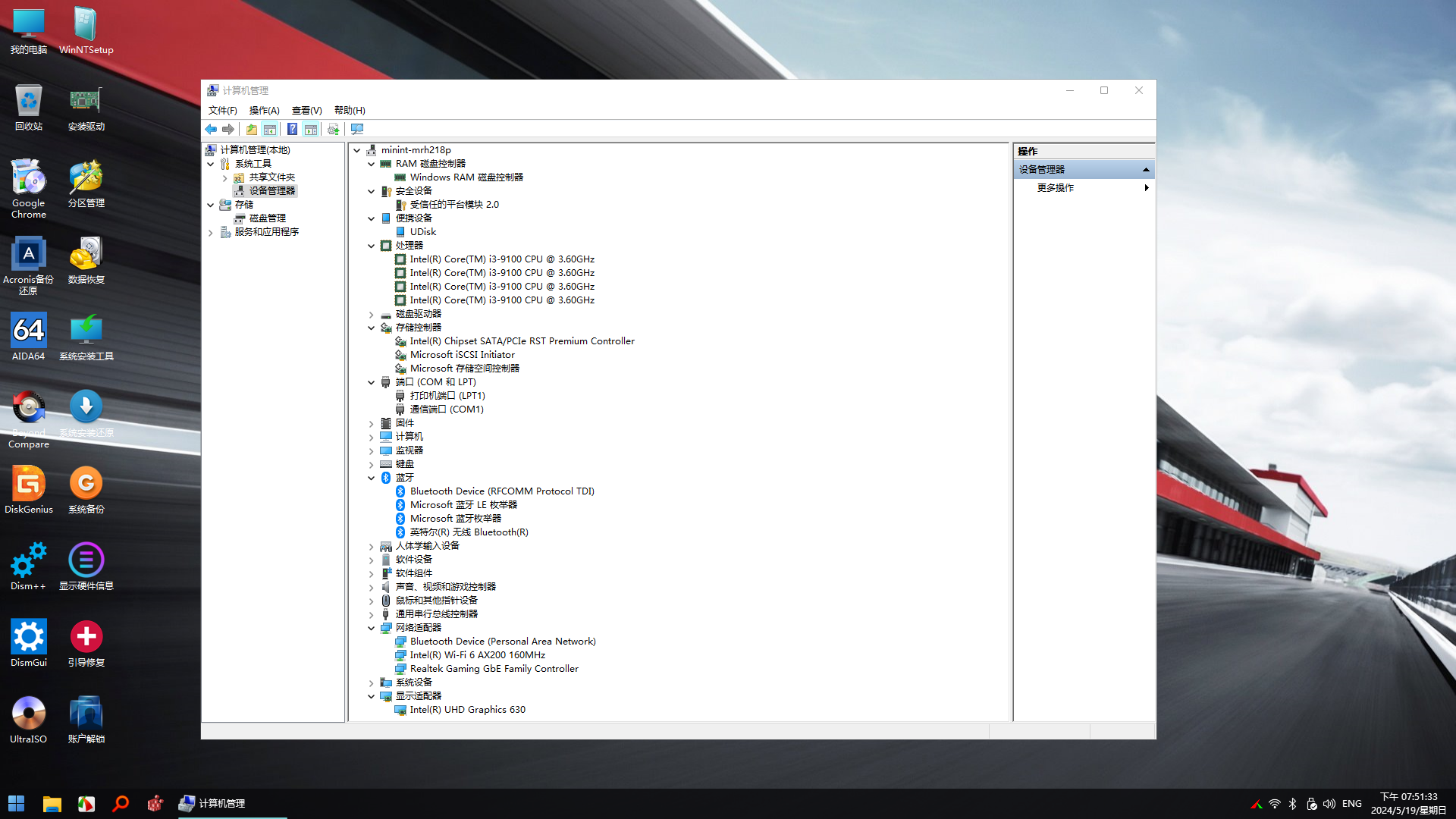
Task: Select 设备管理器 in the left tree
Action: tap(272, 191)
